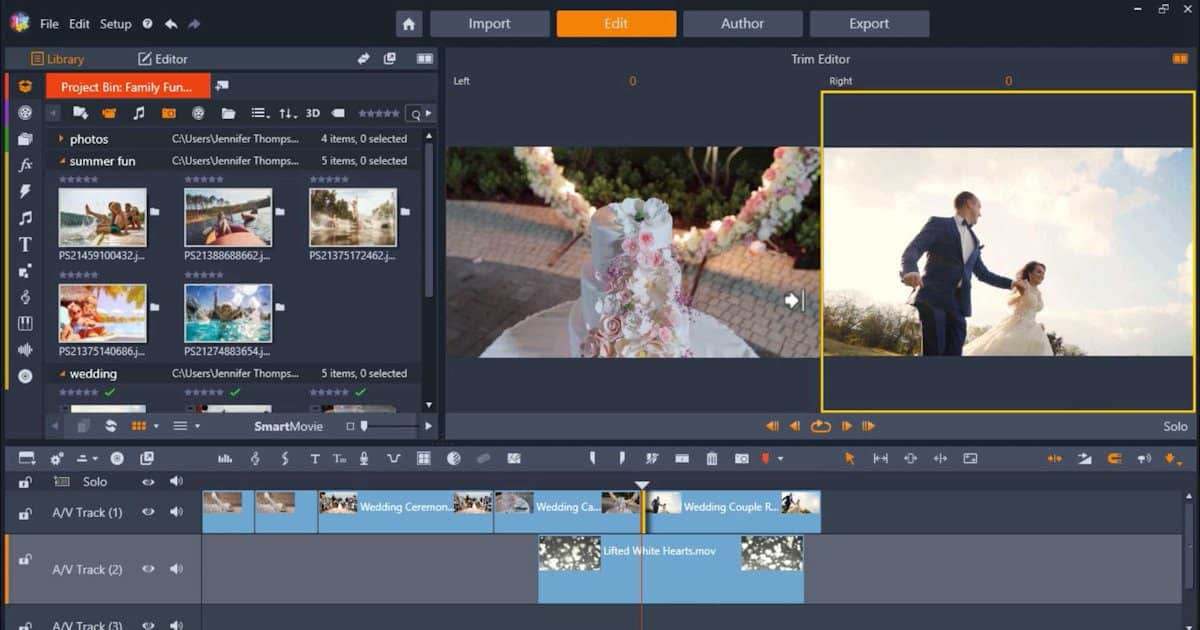
Task: Open the Project Bin: Family Fun bin
Action: [126, 86]
